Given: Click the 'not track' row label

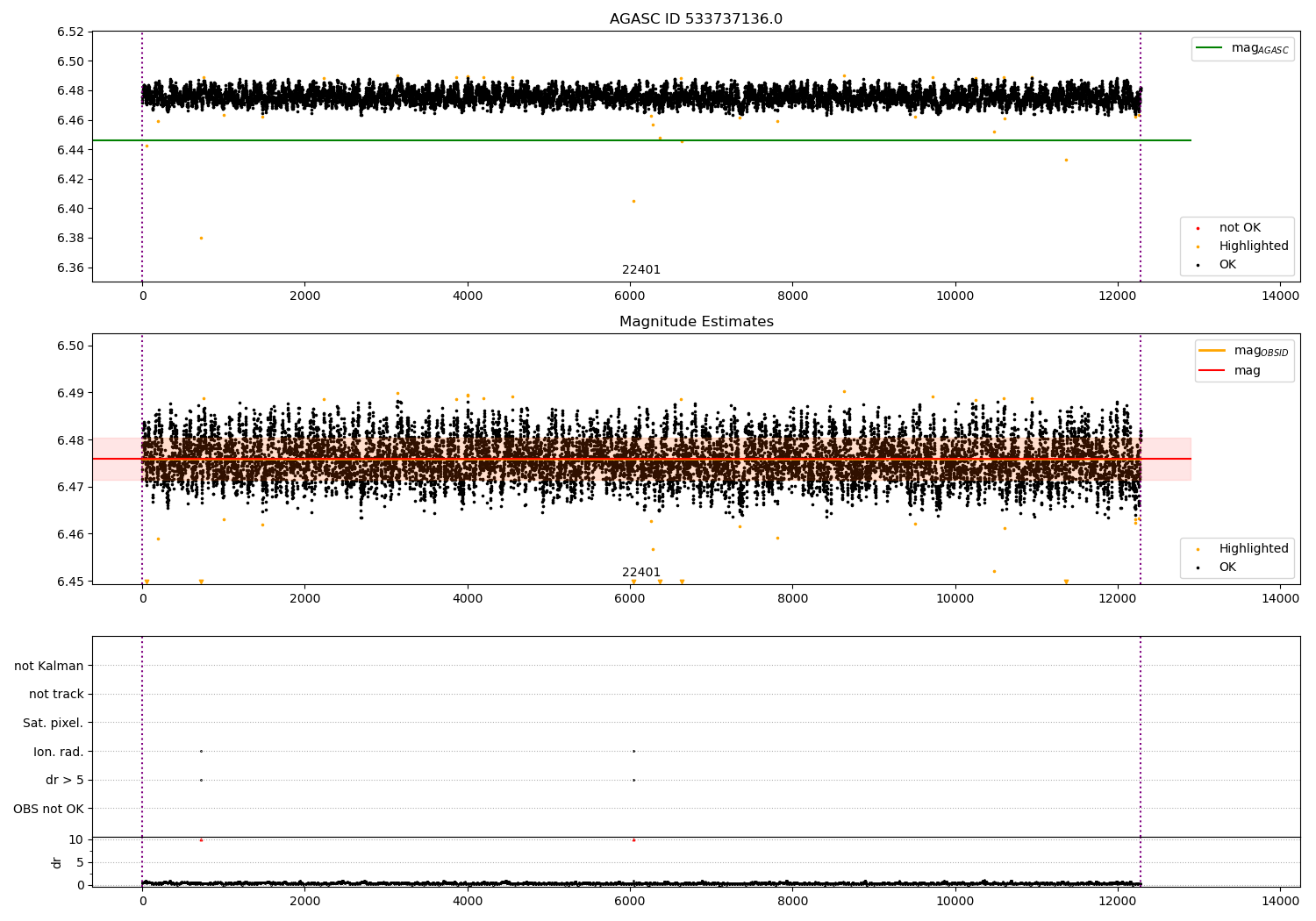Looking at the screenshot, I should 56,694.
